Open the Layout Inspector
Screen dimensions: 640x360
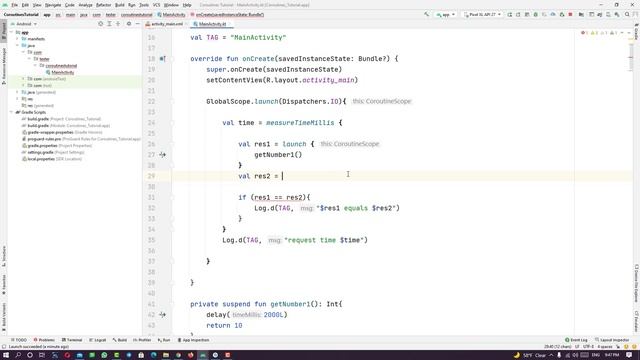click(x=612, y=340)
